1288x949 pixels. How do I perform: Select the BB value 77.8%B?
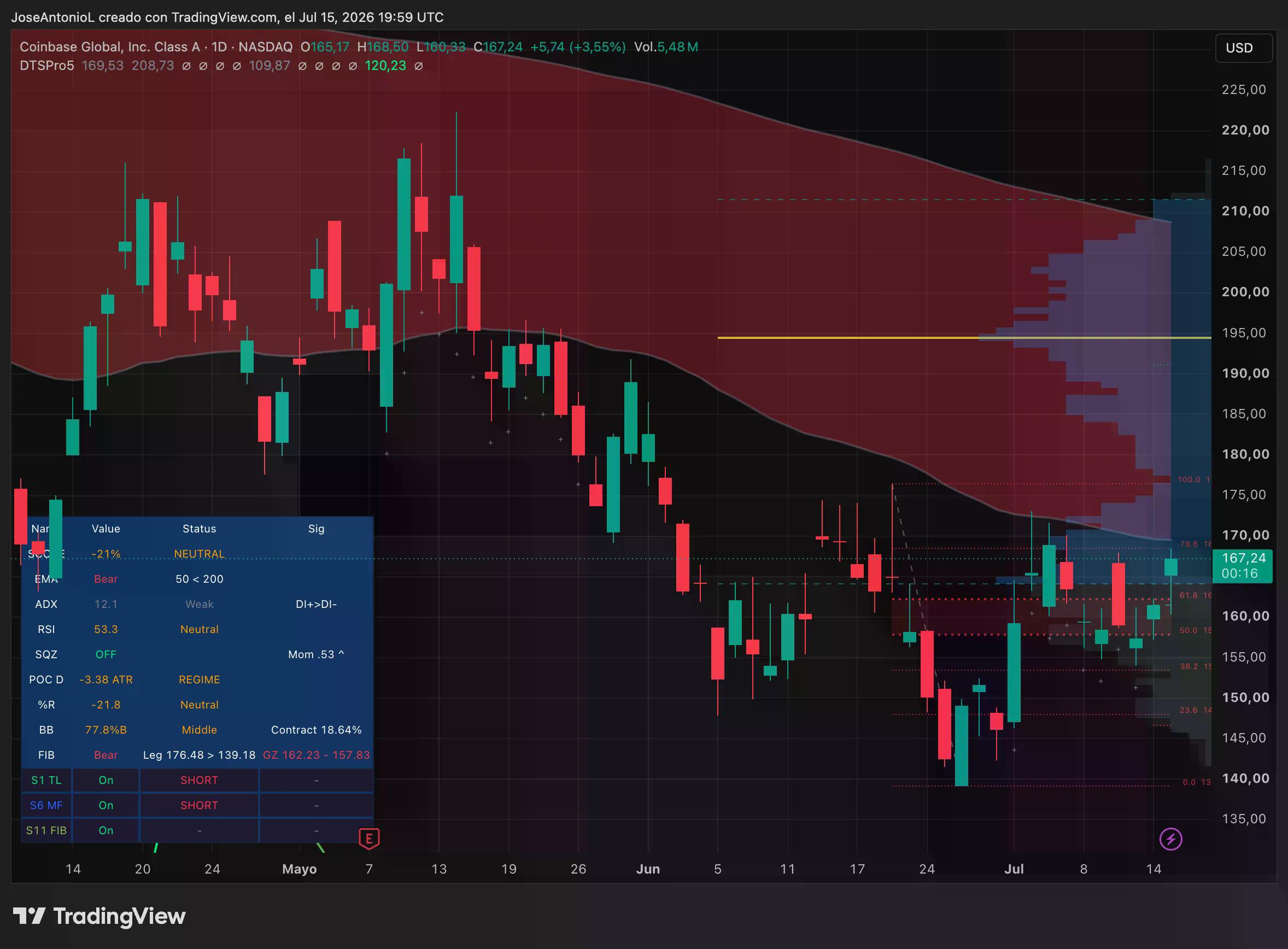pyautogui.click(x=106, y=730)
